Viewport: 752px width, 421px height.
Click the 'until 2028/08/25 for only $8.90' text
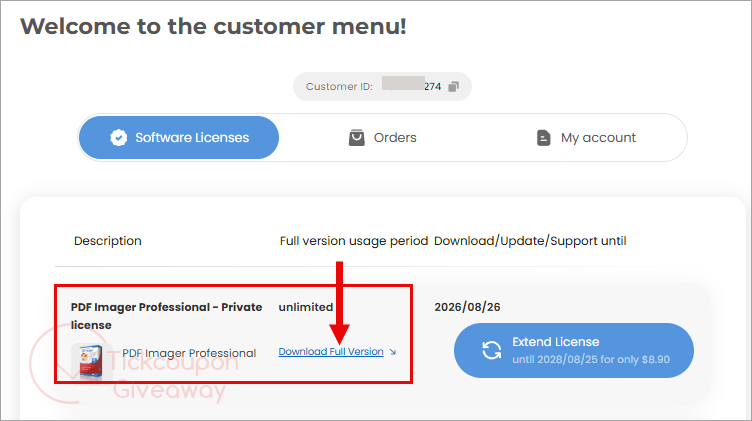coord(591,359)
